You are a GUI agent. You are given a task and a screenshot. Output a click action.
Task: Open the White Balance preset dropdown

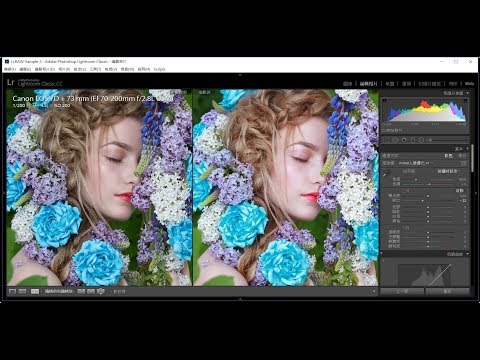[448, 171]
